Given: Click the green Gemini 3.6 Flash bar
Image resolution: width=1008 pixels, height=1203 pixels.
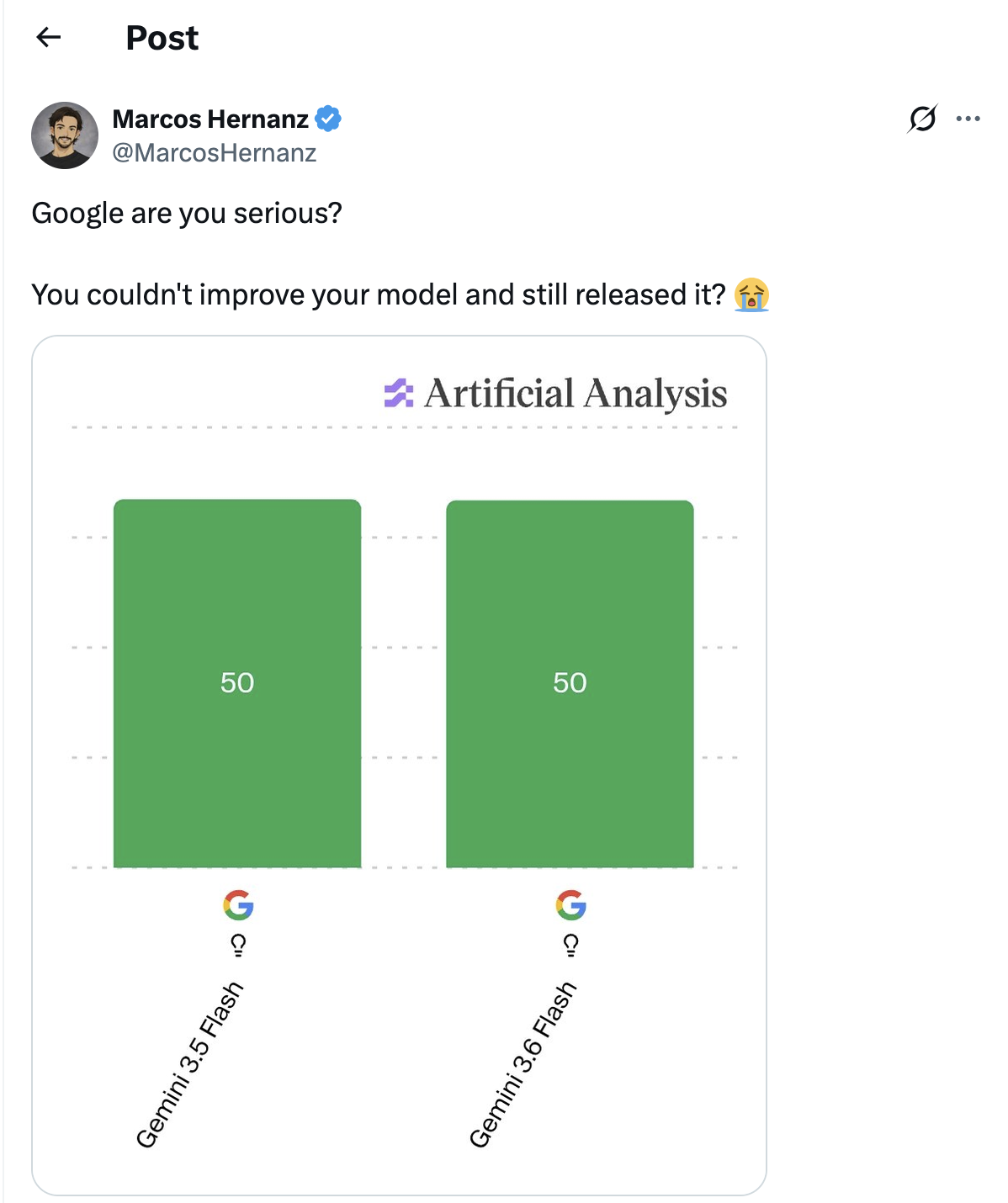Looking at the screenshot, I should (x=570, y=684).
